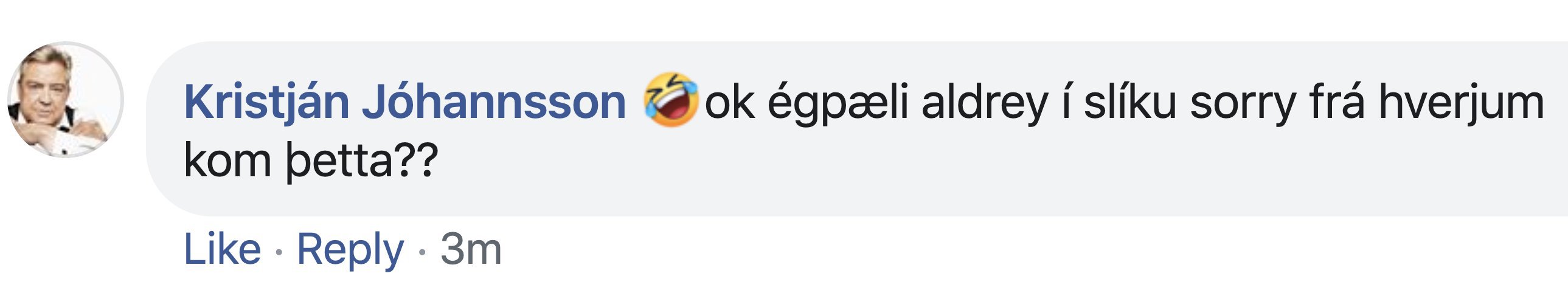The image size is (1568, 293).
Task: Open the 3m comment timestamp
Action: [x=471, y=249]
